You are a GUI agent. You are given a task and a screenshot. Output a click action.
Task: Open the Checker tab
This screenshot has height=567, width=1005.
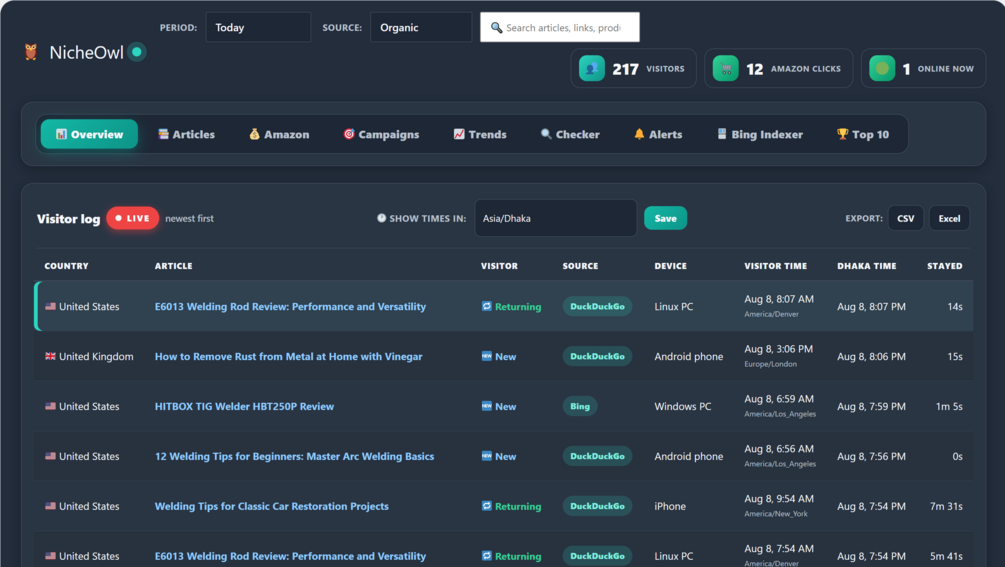click(570, 134)
